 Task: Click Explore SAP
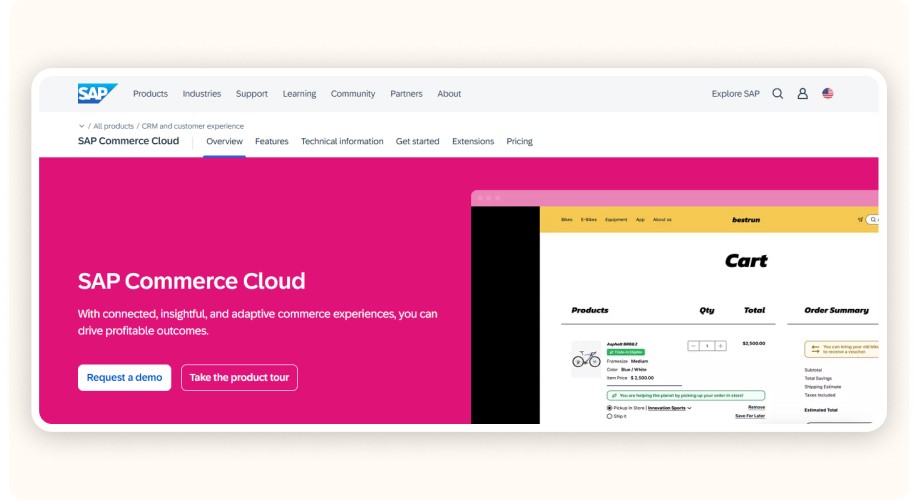[736, 94]
